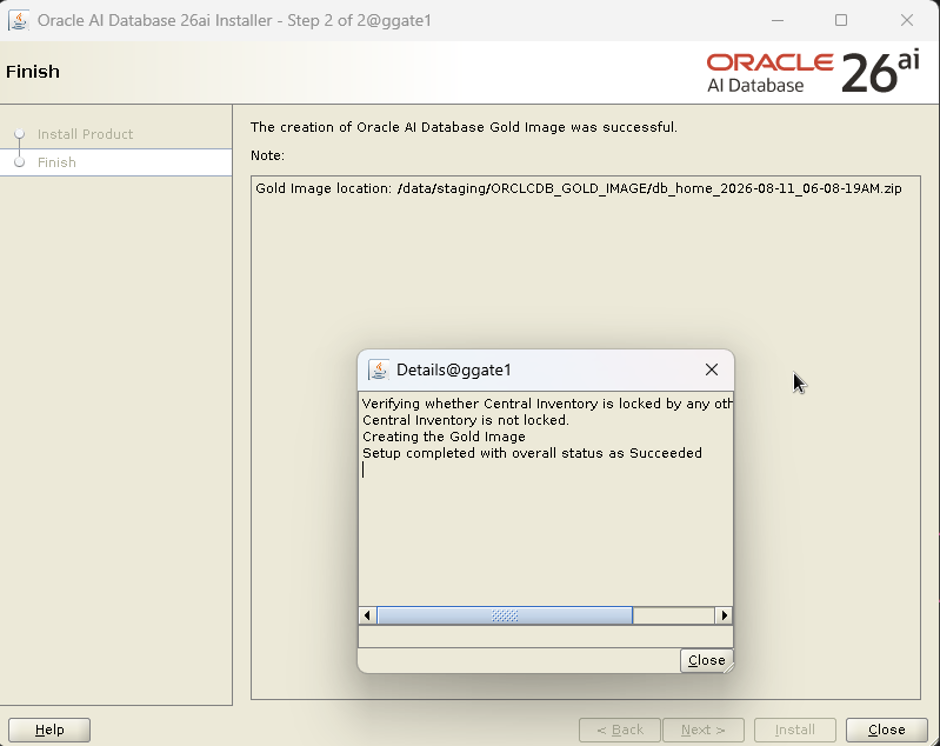This screenshot has height=746, width=940.
Task: Click the disabled Install button
Action: (x=794, y=730)
